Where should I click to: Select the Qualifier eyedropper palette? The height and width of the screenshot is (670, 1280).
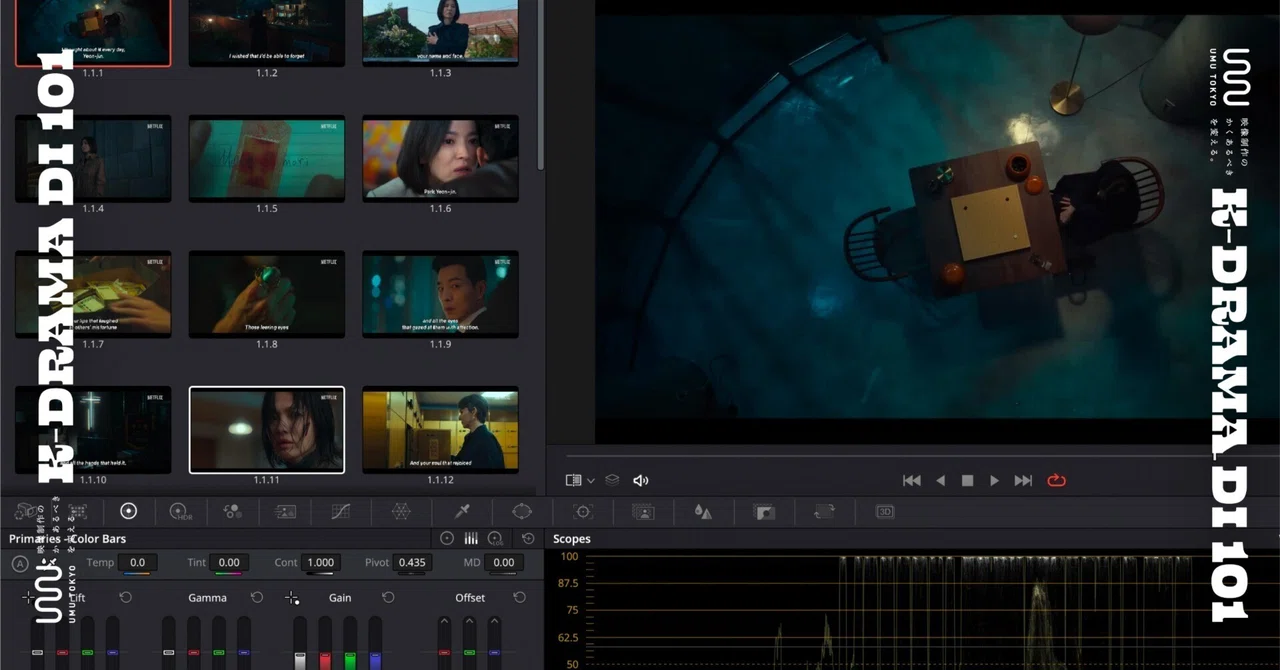(x=462, y=511)
